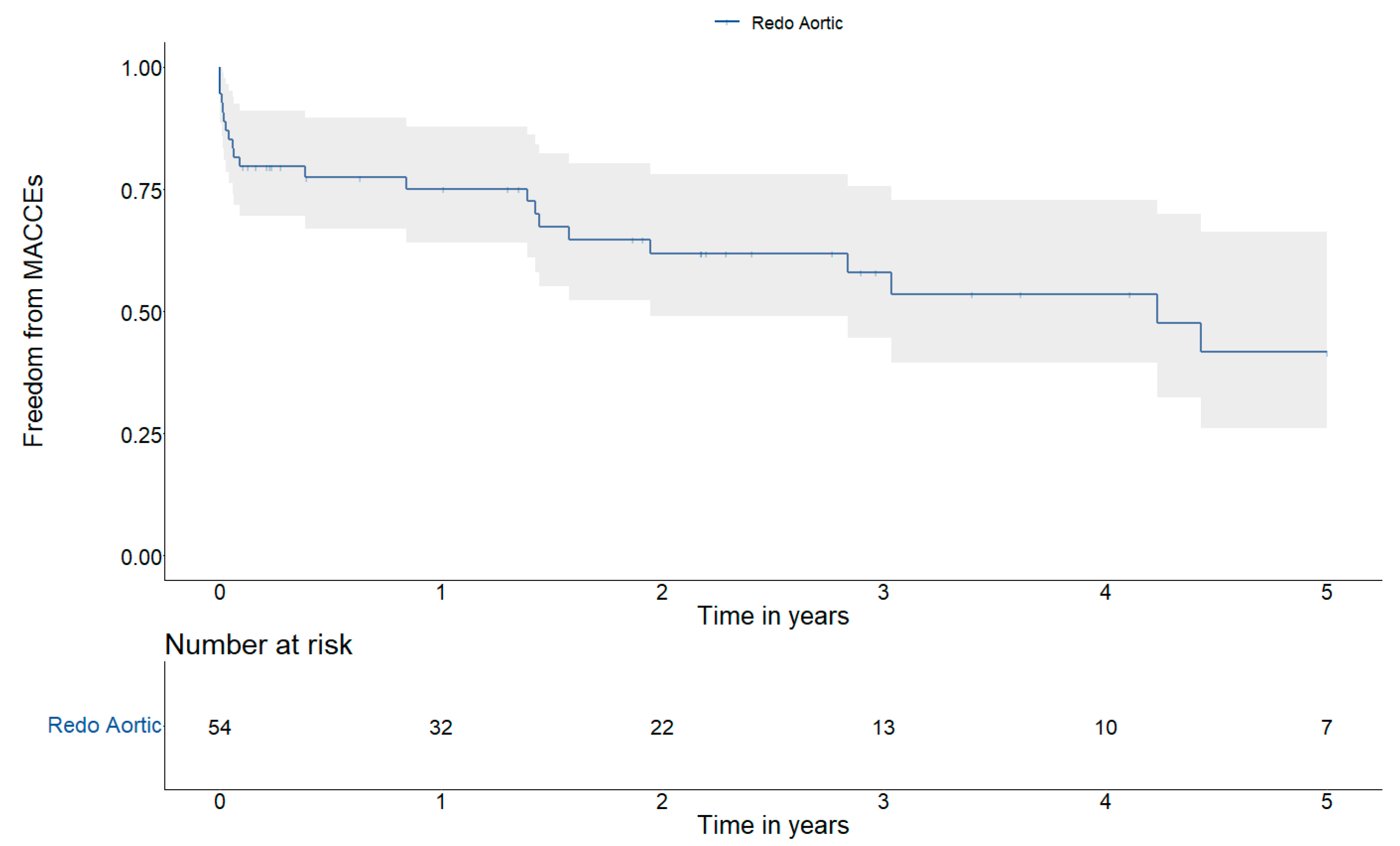Select the blue Redo Aortic risk table row label
1400x846 pixels.
[x=104, y=725]
